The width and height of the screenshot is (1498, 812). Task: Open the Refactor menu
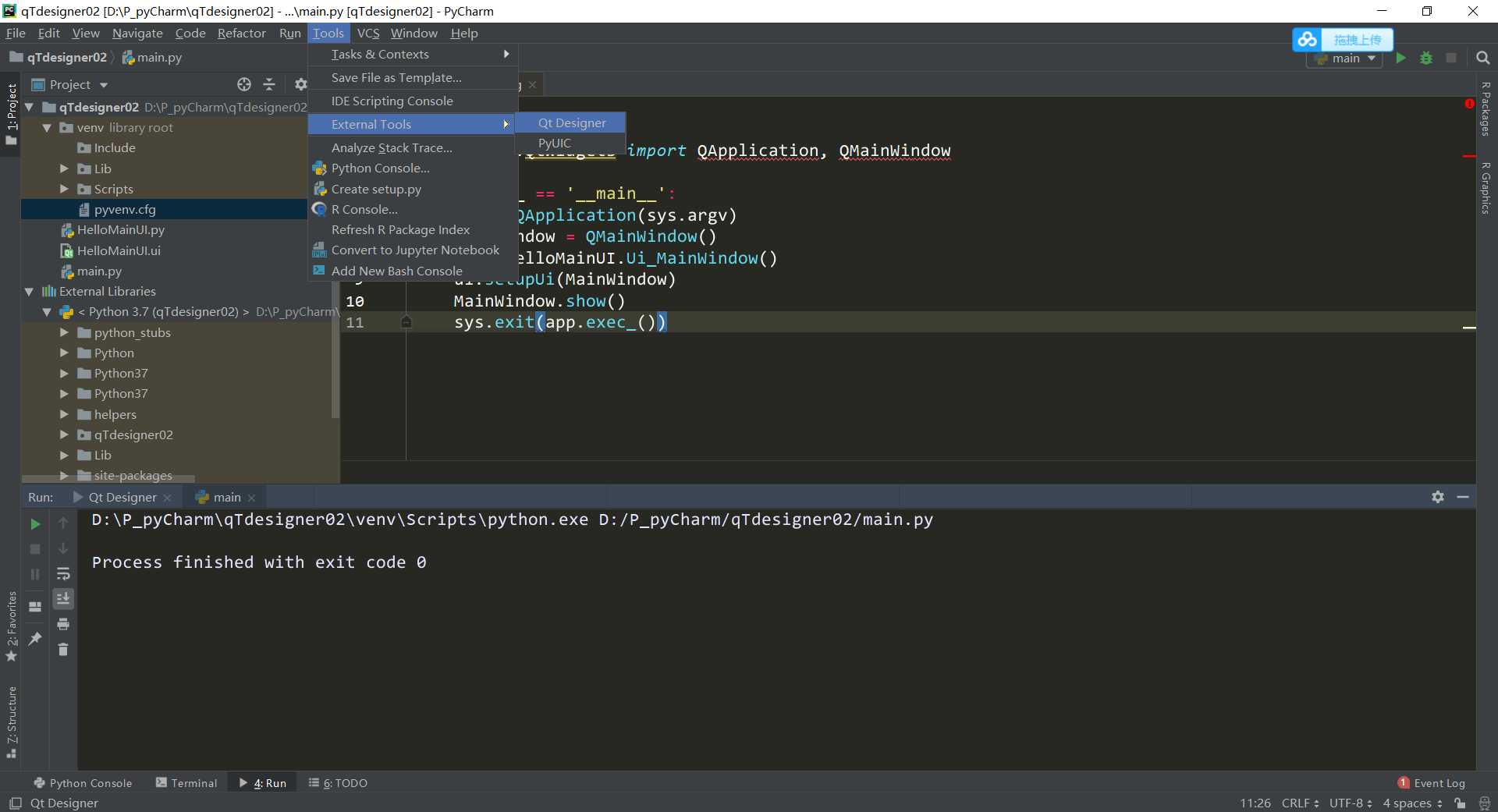tap(241, 33)
